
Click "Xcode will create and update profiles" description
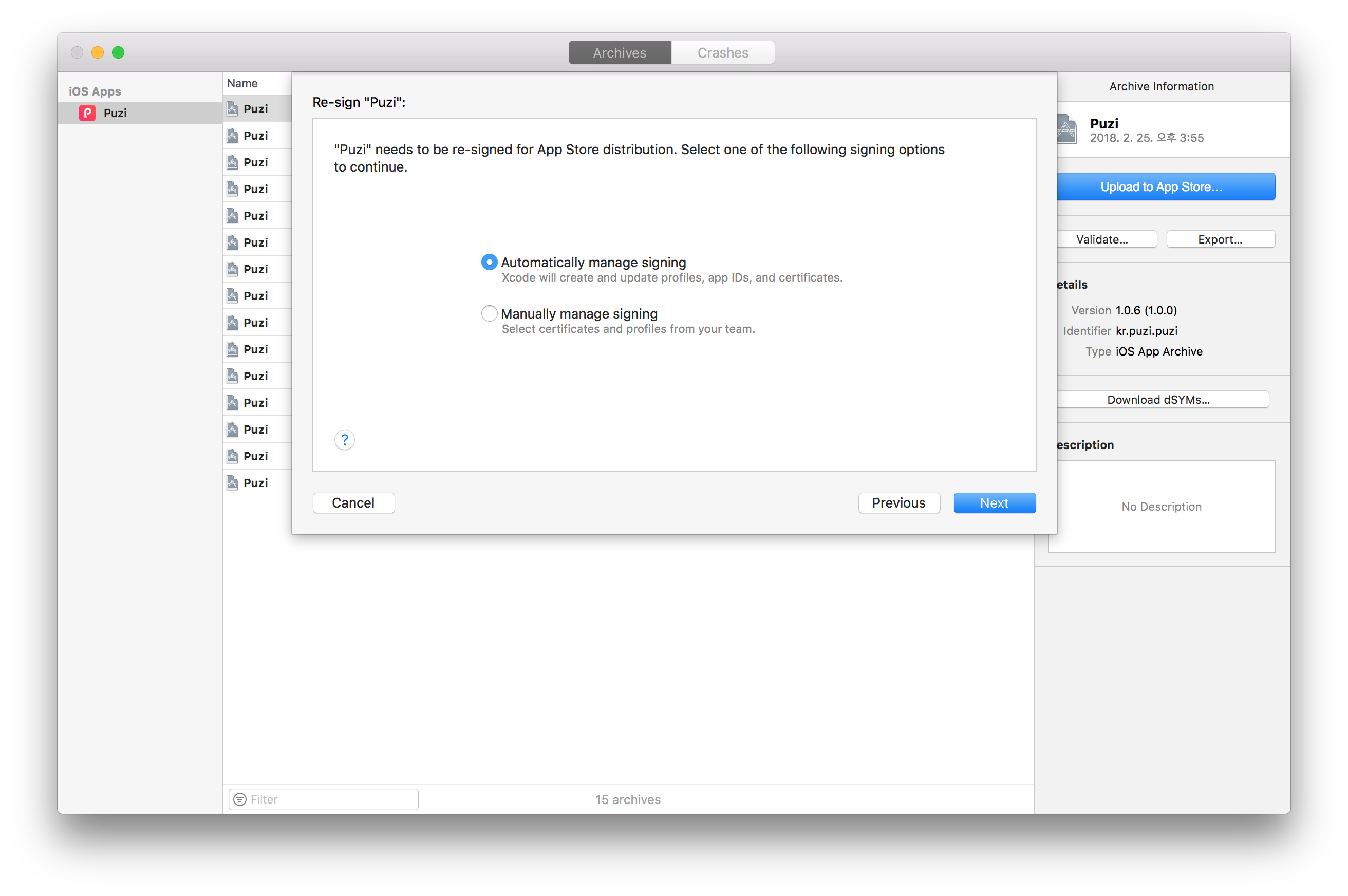click(x=672, y=278)
